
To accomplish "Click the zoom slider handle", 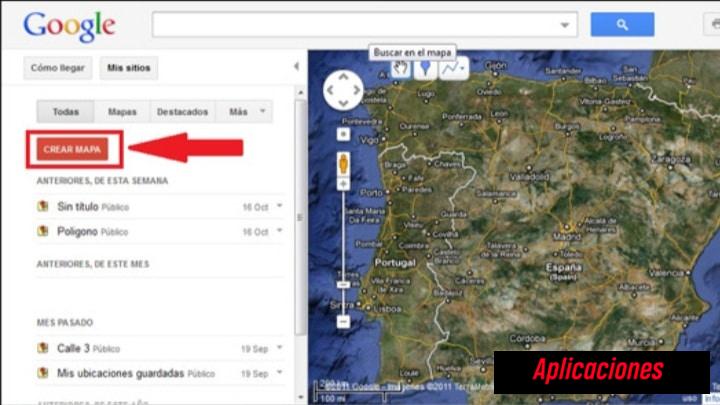I will pos(343,285).
